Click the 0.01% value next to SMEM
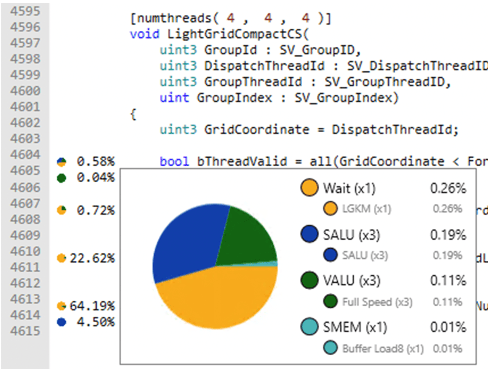 [x=448, y=327]
